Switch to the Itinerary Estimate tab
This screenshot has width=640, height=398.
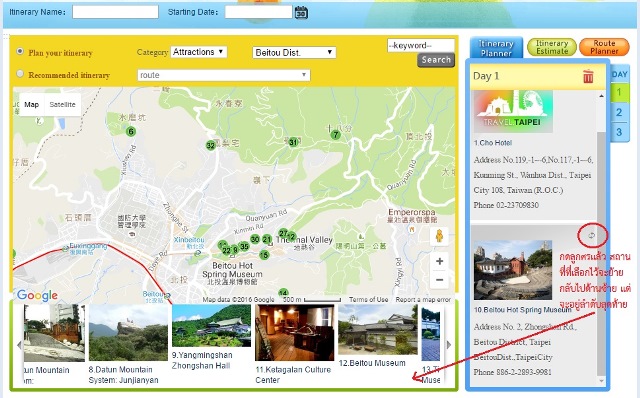point(552,47)
